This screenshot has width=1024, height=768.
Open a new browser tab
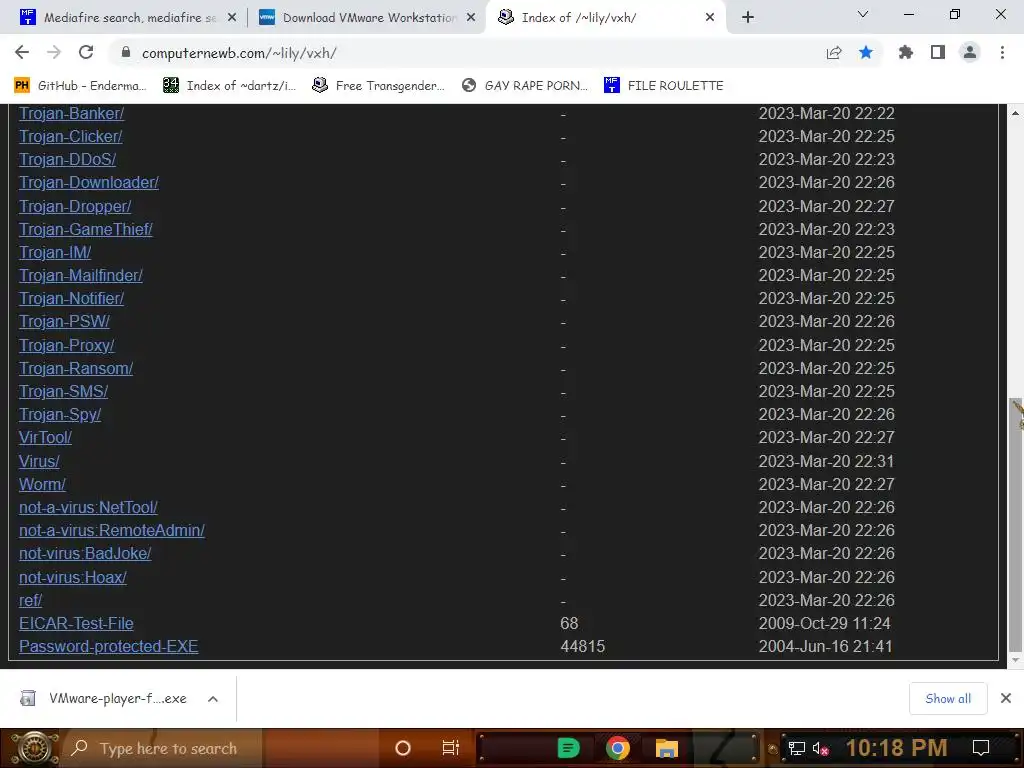748,17
